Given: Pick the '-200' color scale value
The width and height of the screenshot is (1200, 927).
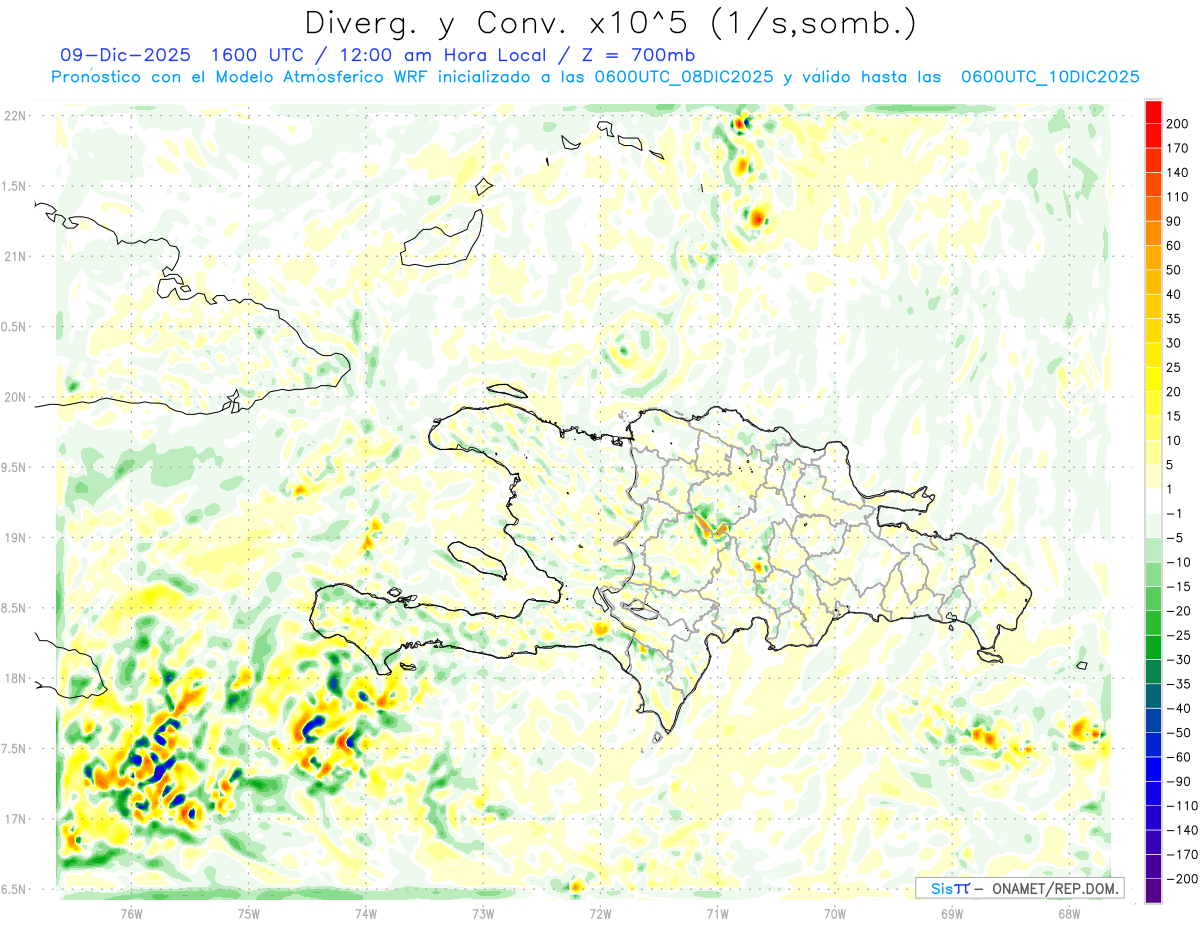Looking at the screenshot, I should coord(1183,879).
